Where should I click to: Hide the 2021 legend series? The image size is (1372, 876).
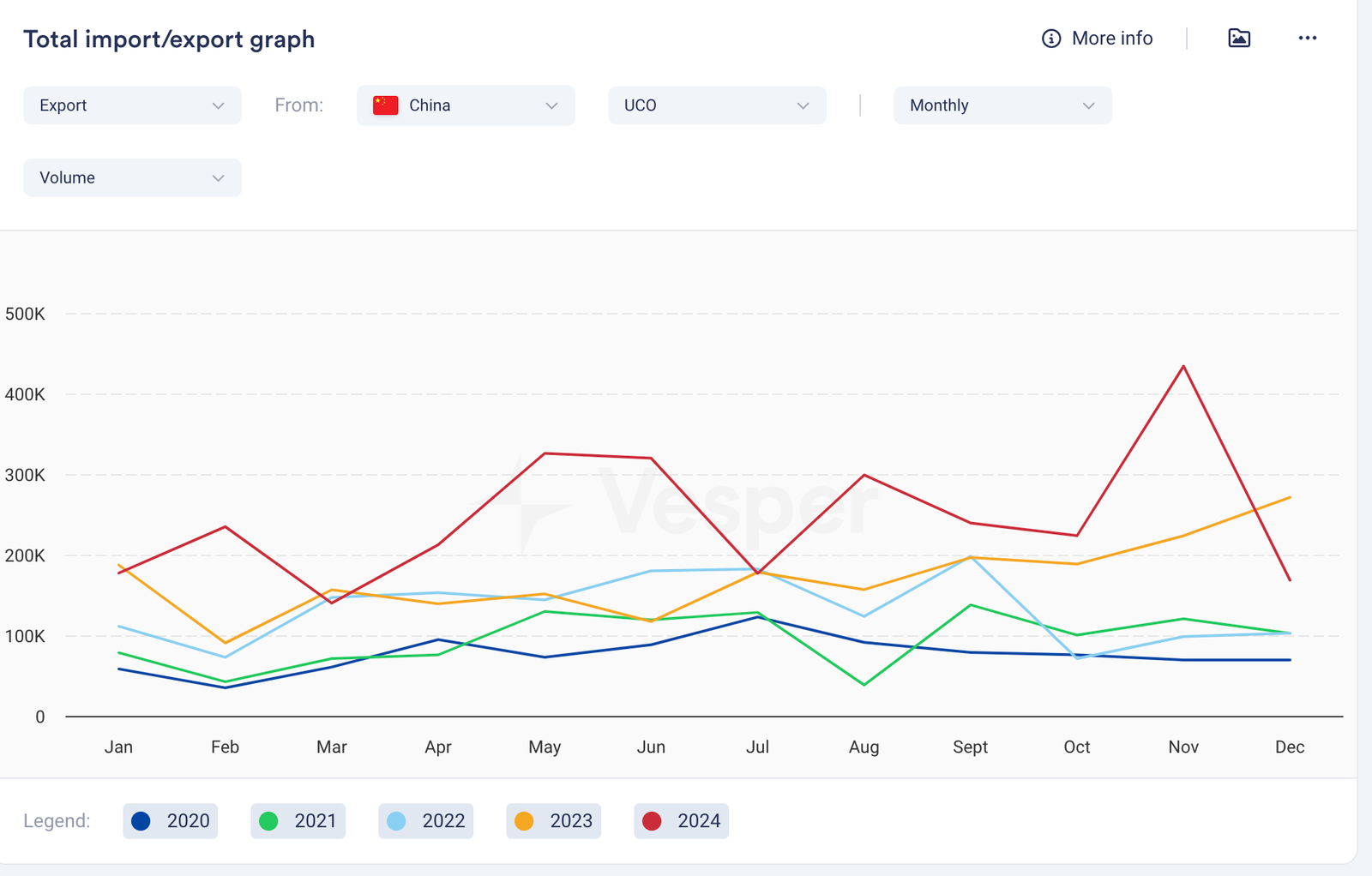coord(298,821)
